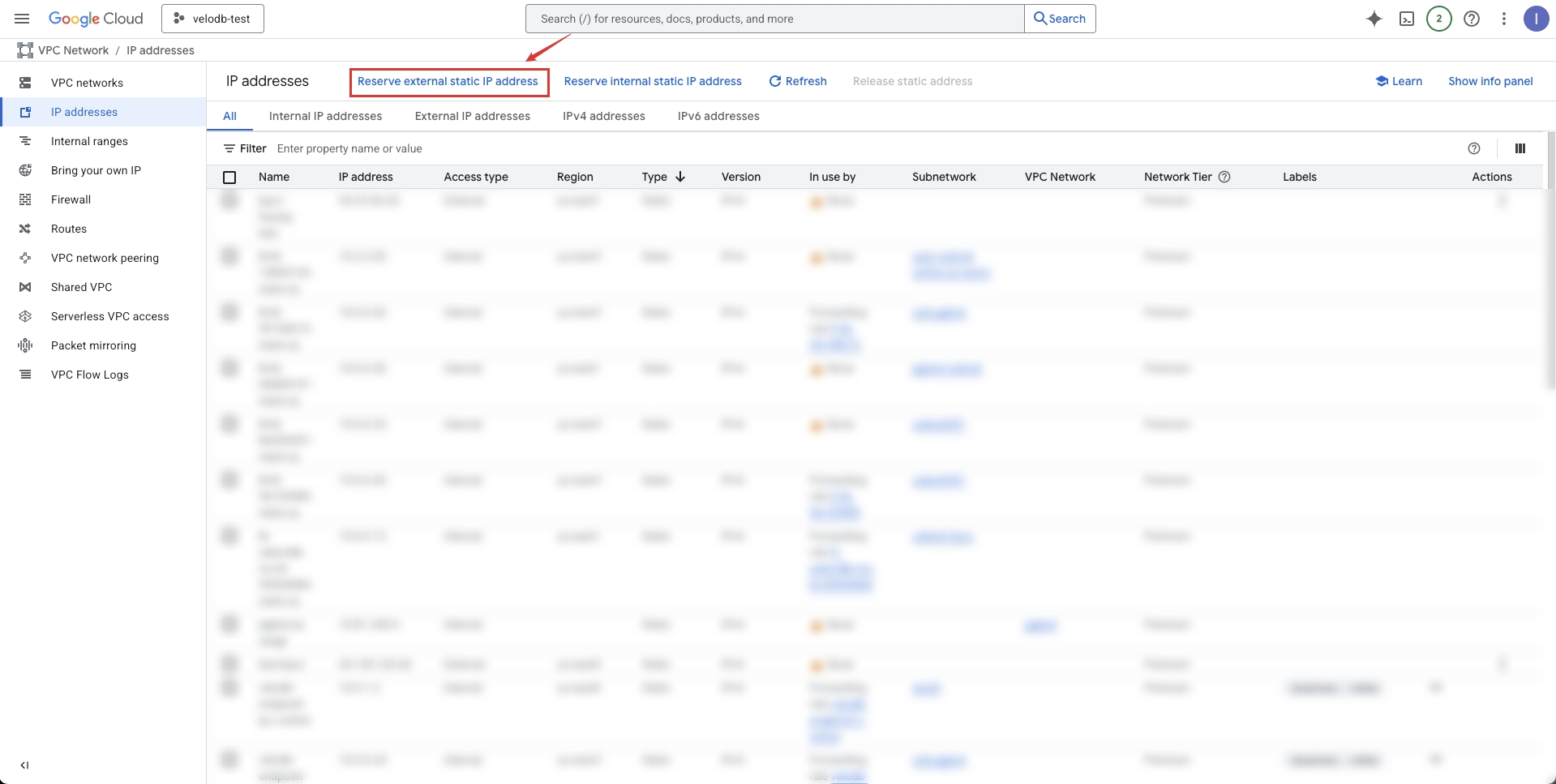Switch to External IP addresses tab

pyautogui.click(x=472, y=116)
